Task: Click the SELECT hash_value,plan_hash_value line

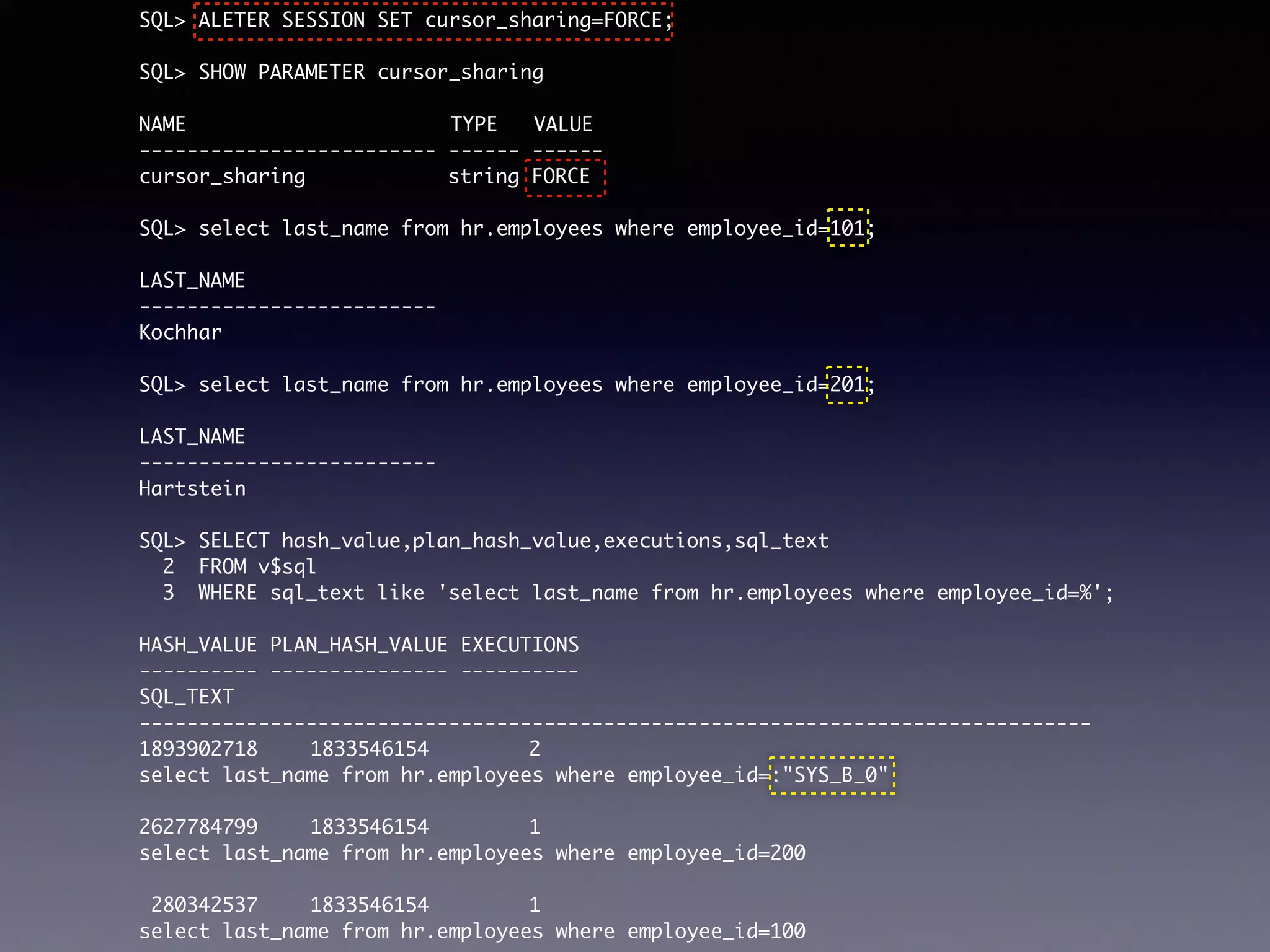Action: pyautogui.click(x=513, y=541)
